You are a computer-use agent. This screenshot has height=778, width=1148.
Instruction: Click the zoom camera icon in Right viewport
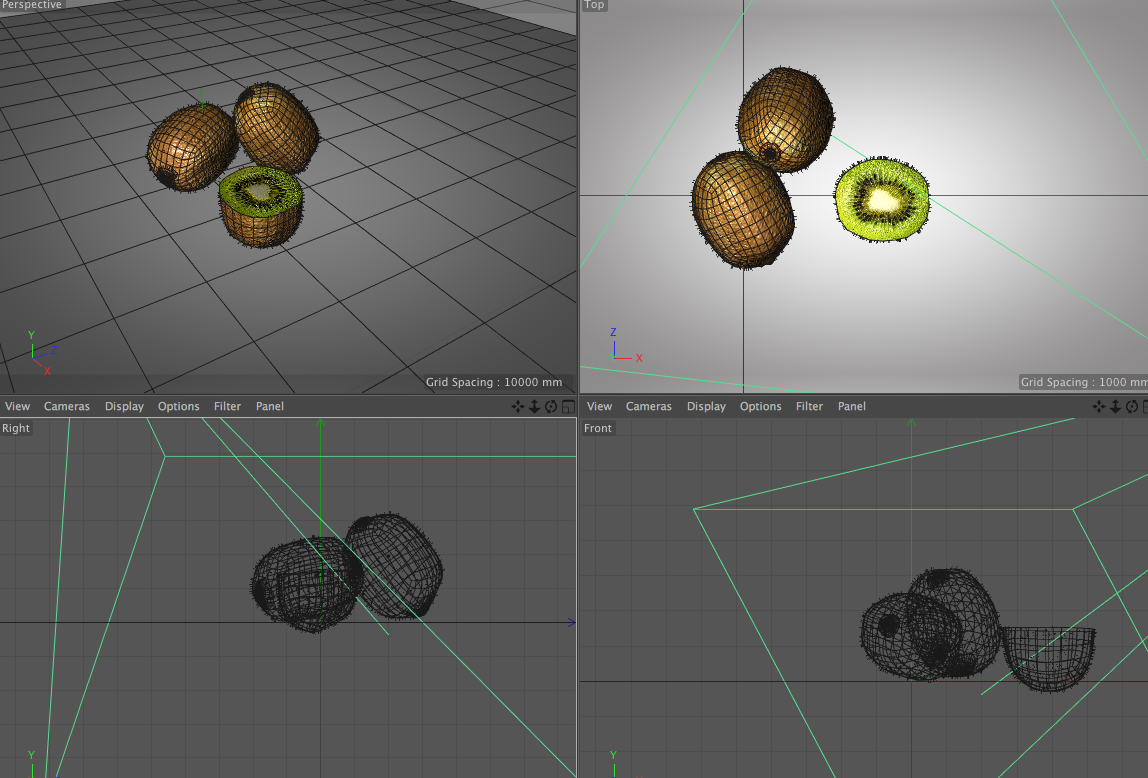(x=534, y=406)
